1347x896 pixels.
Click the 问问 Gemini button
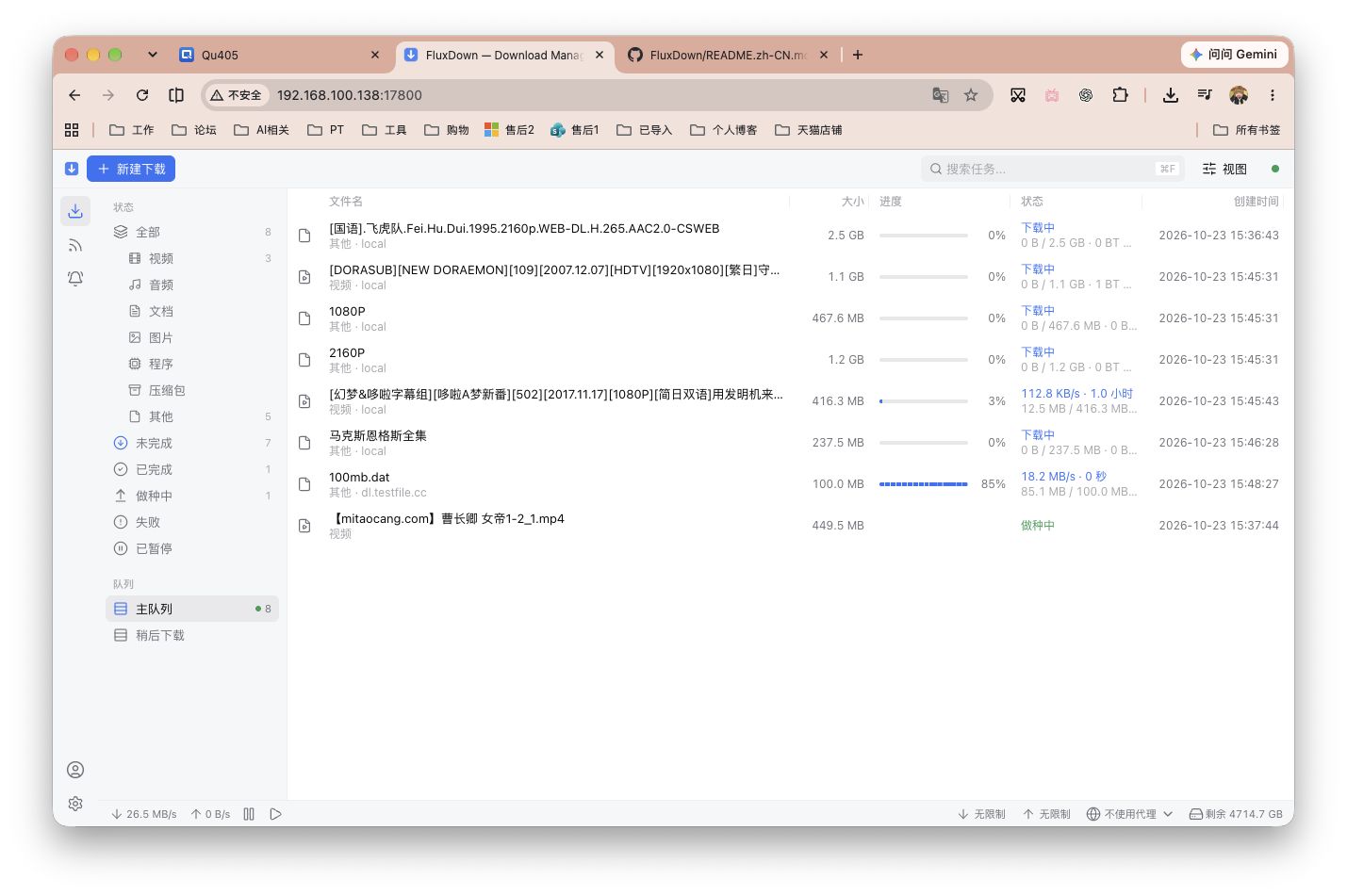1234,55
